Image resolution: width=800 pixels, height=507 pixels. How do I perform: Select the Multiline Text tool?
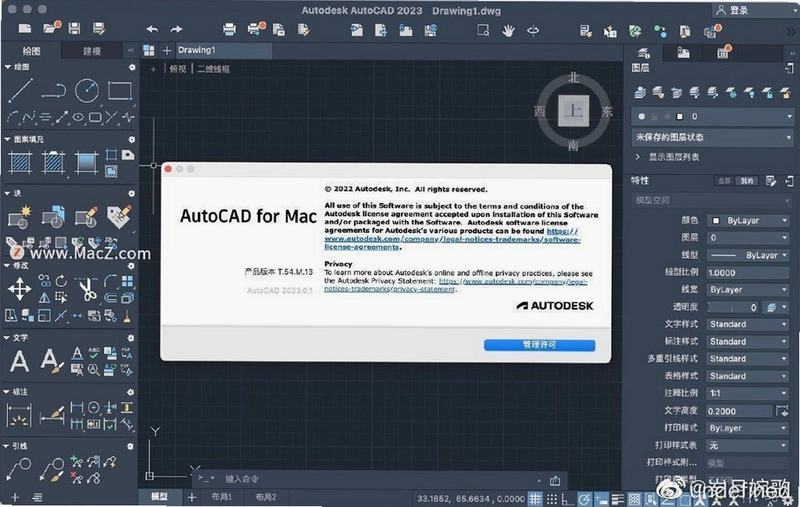(19, 361)
